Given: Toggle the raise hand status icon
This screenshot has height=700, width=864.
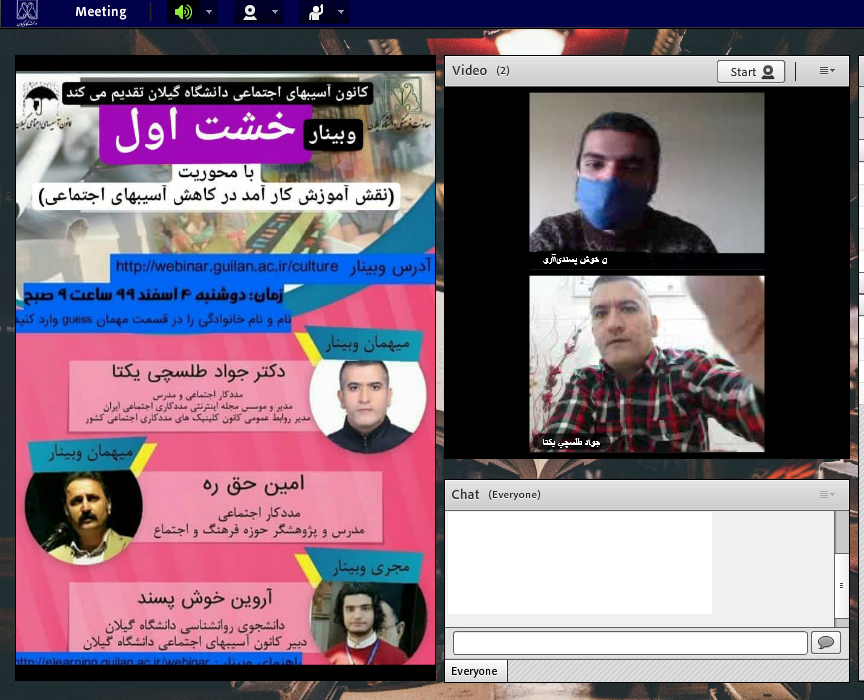Looking at the screenshot, I should [316, 12].
